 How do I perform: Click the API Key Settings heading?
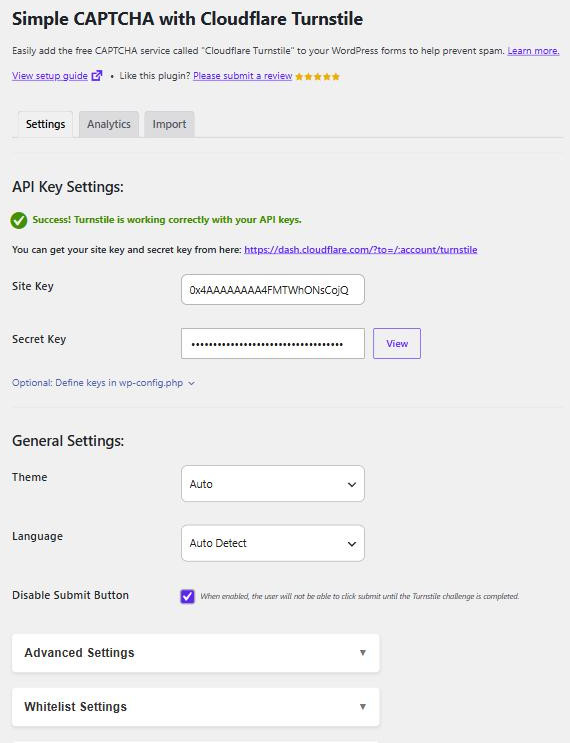click(68, 187)
